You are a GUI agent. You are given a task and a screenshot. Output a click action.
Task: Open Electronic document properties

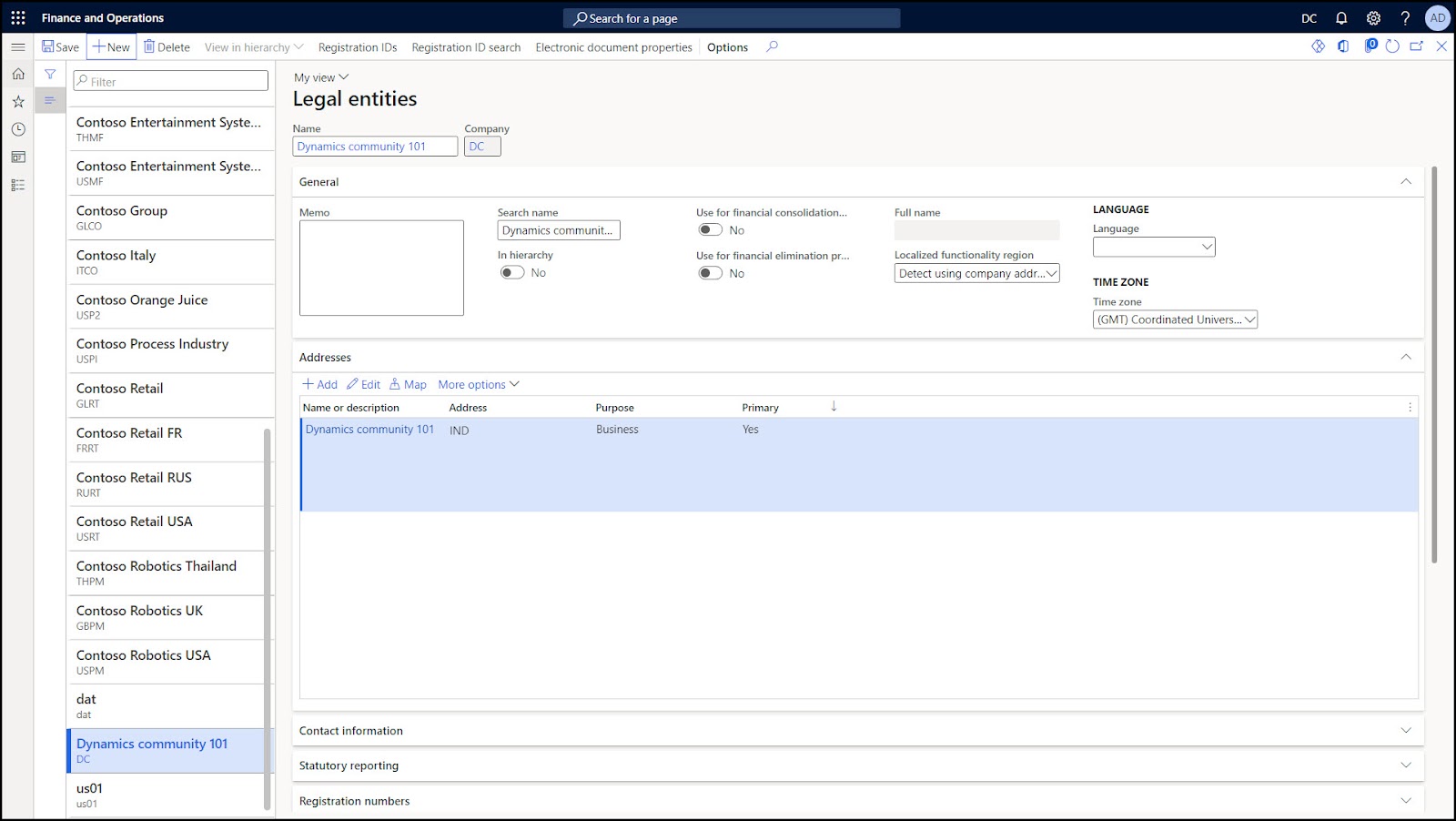pos(613,47)
